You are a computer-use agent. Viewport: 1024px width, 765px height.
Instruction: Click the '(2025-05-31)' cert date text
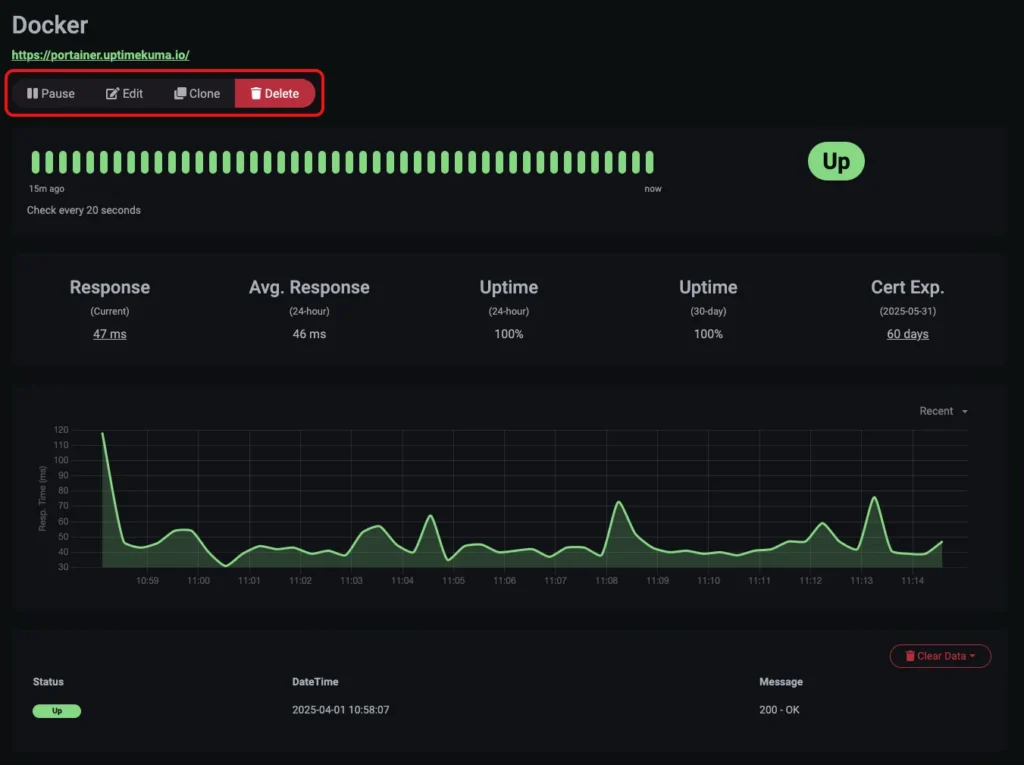(x=907, y=312)
